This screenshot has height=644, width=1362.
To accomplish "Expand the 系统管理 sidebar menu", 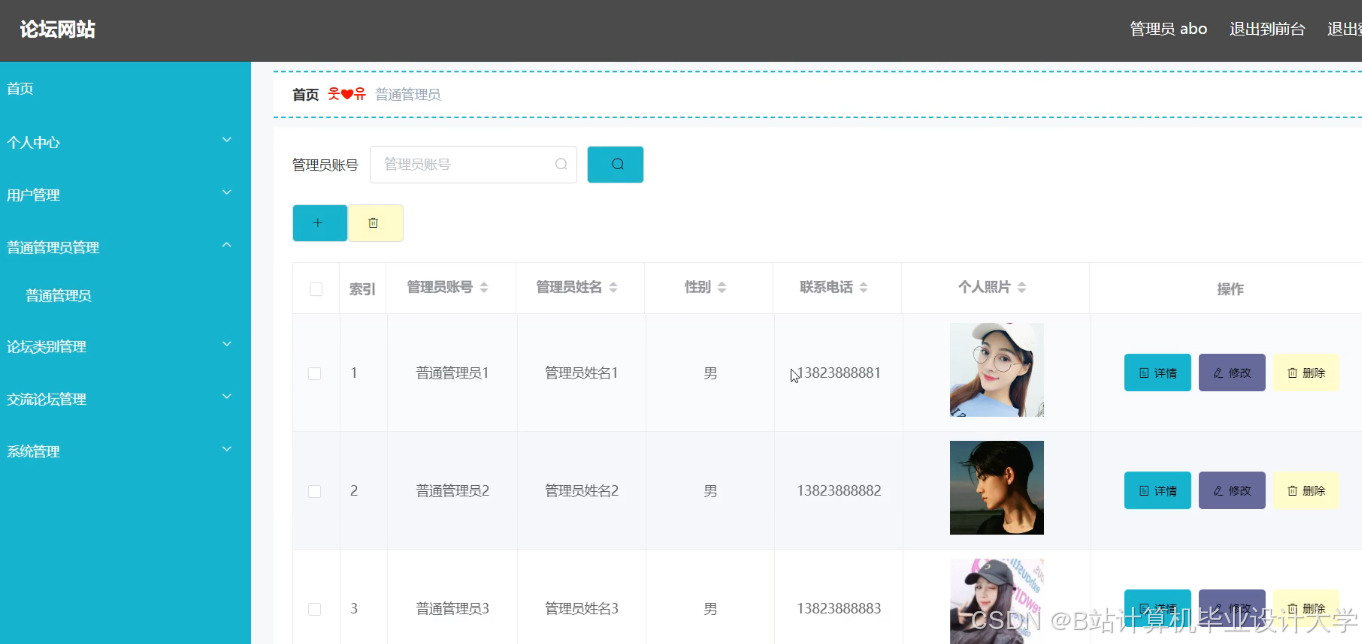I will [x=125, y=451].
